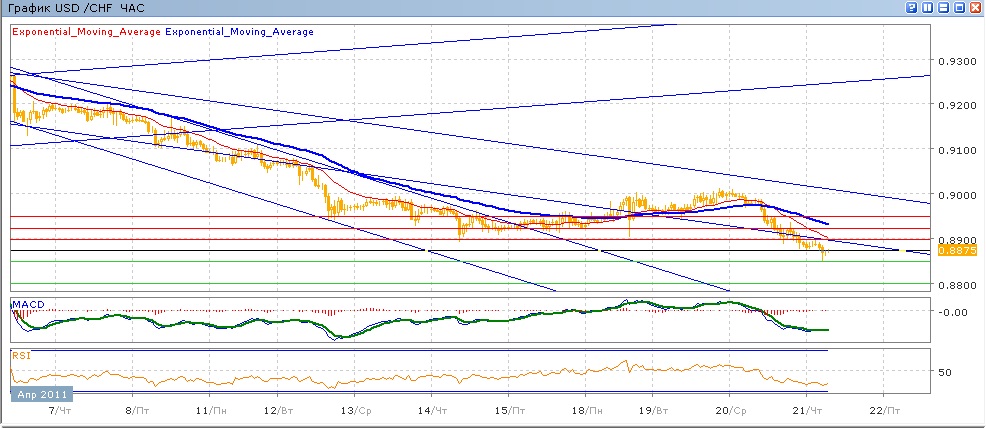Select the 20/Ср date on the time axis
986x428 pixels.
(731, 410)
